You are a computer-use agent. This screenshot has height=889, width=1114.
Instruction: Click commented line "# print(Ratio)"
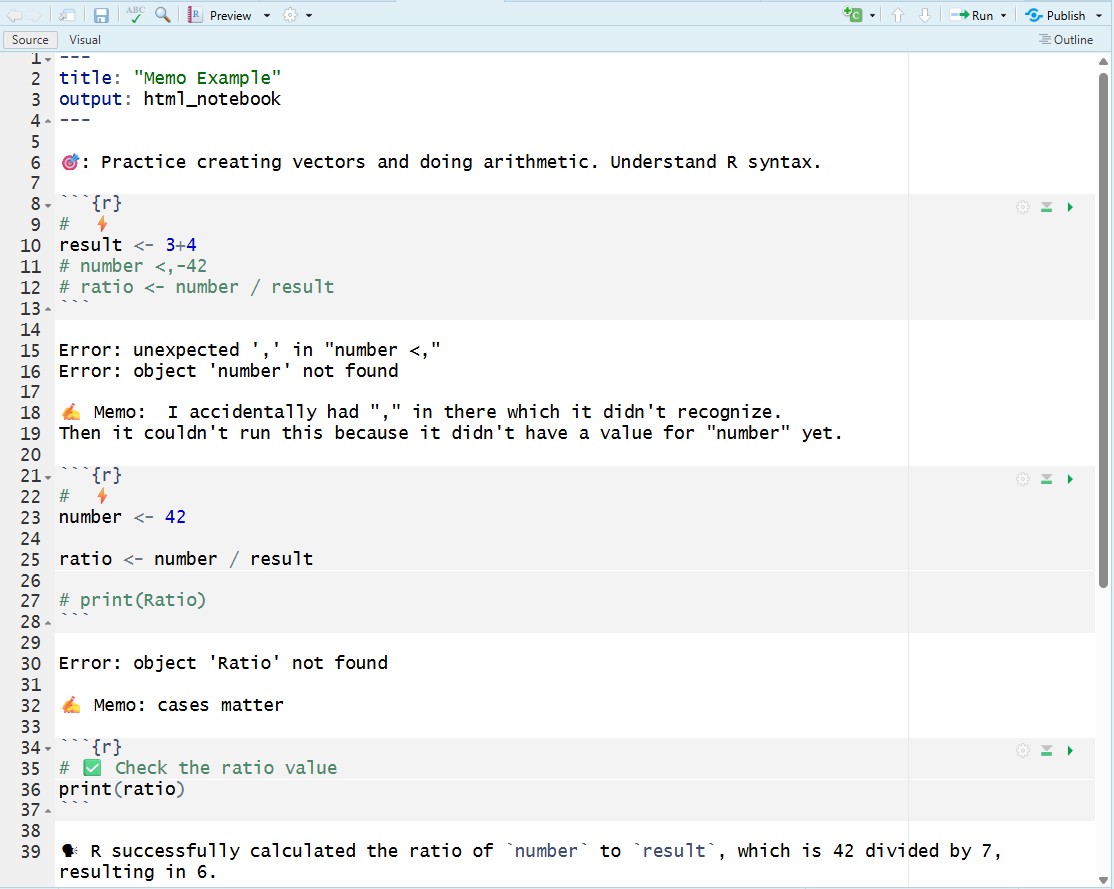point(133,600)
